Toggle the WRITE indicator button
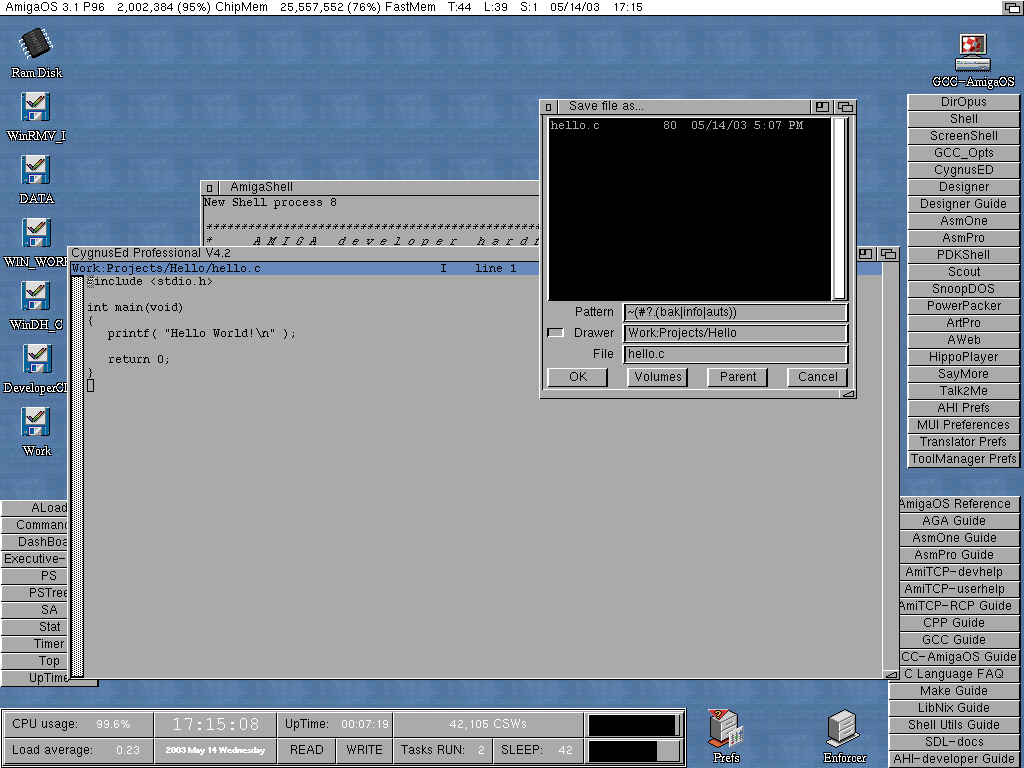Image resolution: width=1024 pixels, height=768 pixels. click(364, 749)
